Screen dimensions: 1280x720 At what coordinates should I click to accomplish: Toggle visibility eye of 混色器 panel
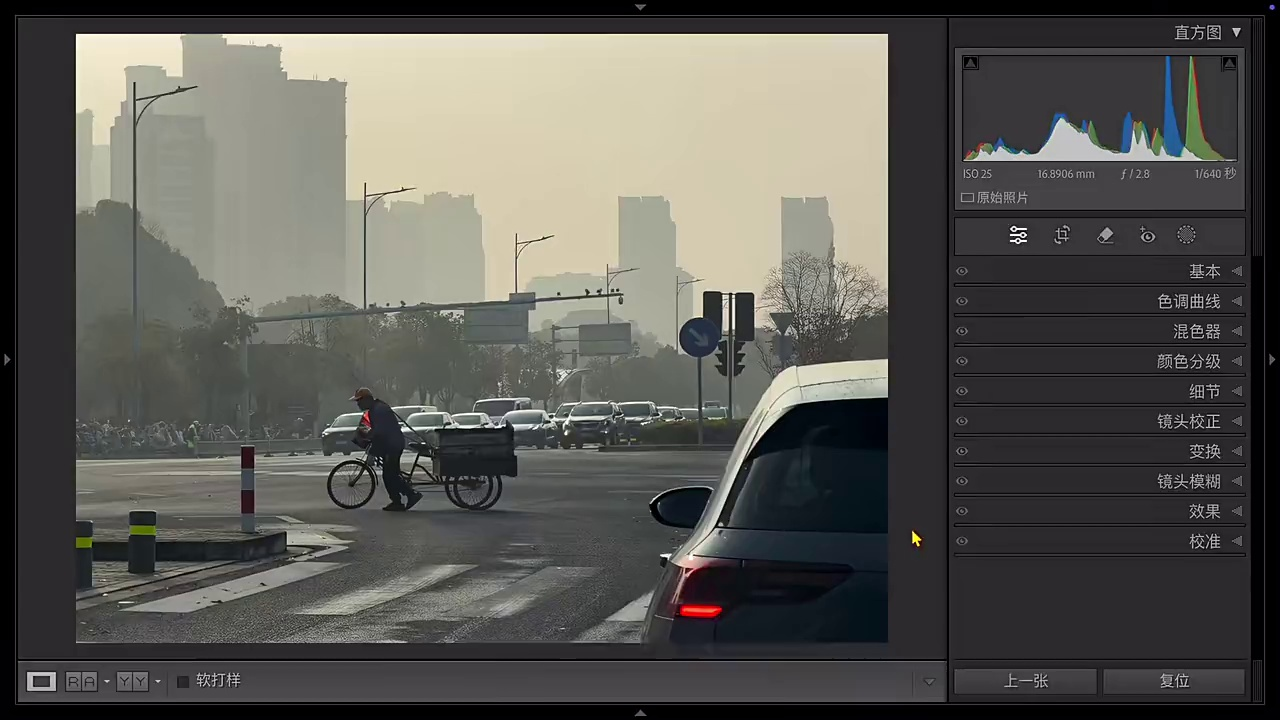click(962, 331)
